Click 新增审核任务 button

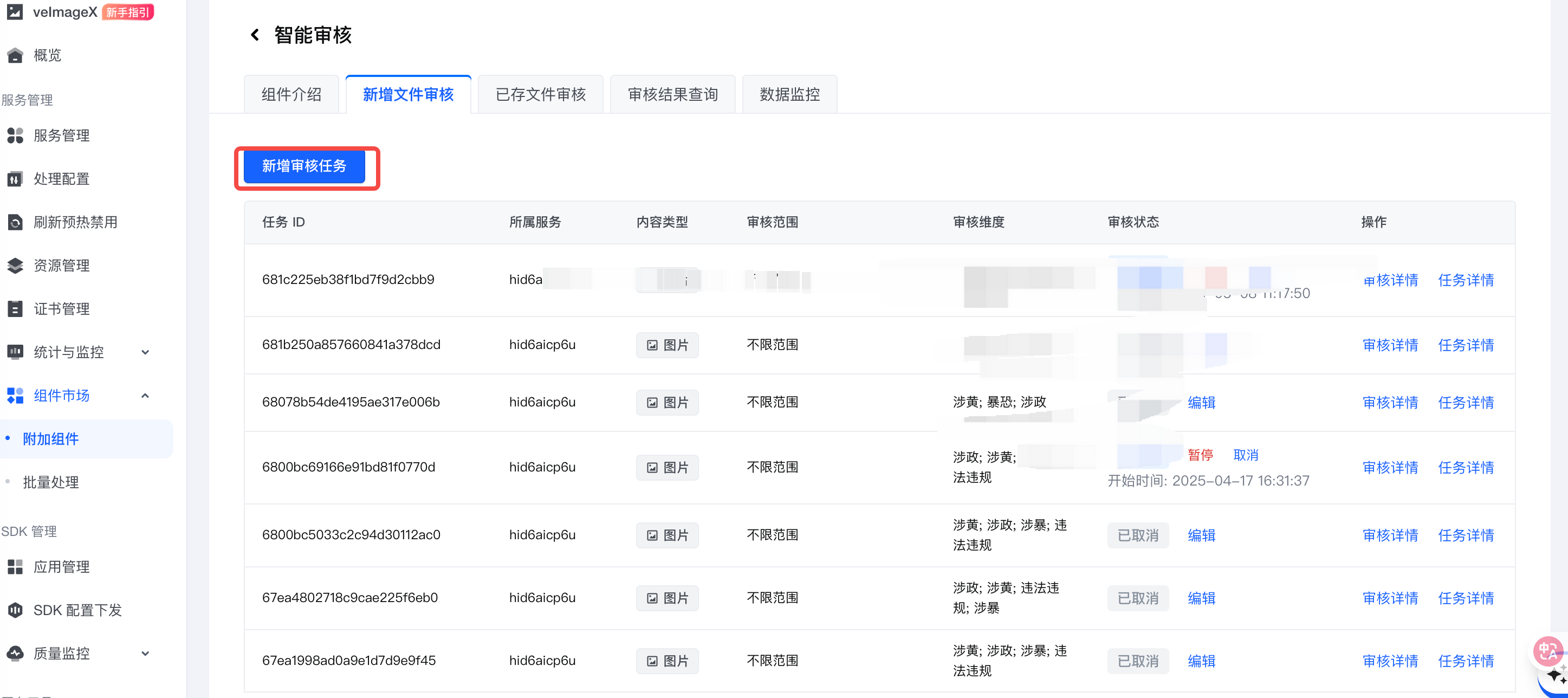[304, 166]
